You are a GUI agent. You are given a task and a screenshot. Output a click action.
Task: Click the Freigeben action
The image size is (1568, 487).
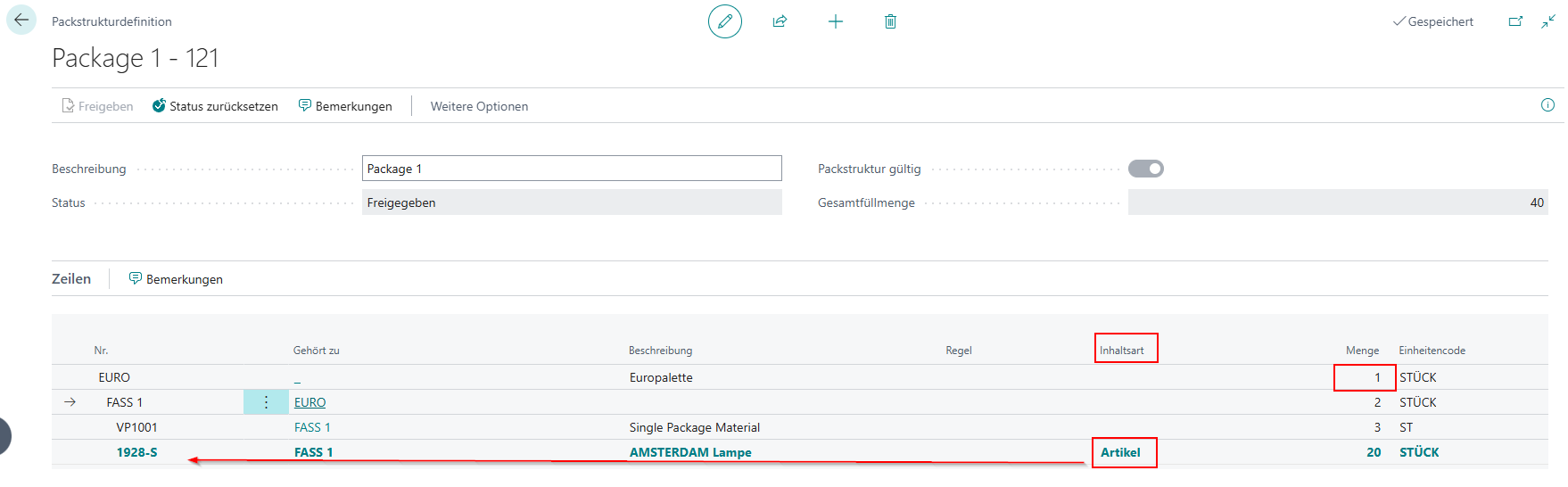(x=97, y=106)
